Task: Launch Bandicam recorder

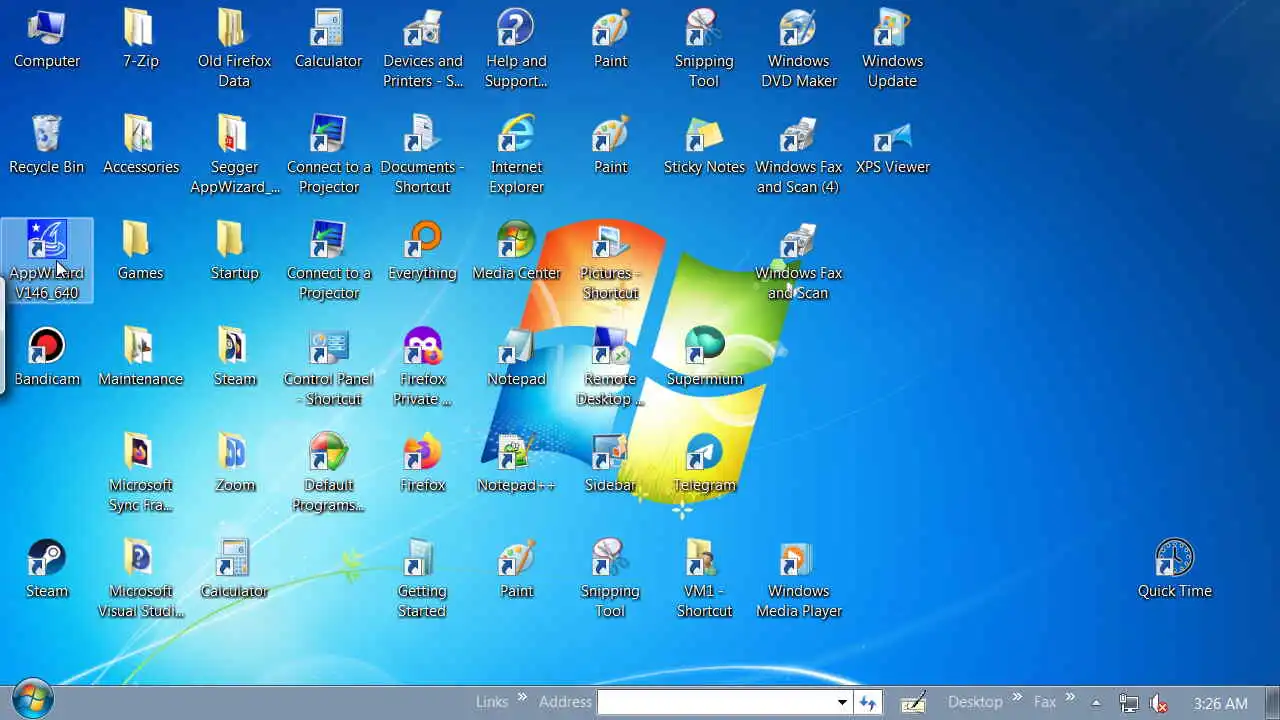Action: click(47, 358)
